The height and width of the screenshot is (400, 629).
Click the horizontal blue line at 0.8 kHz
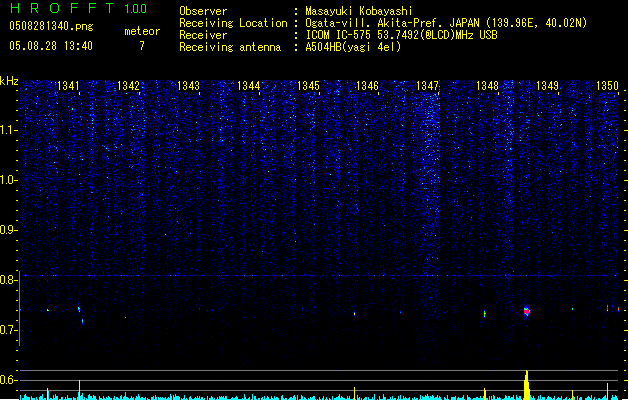319,276
